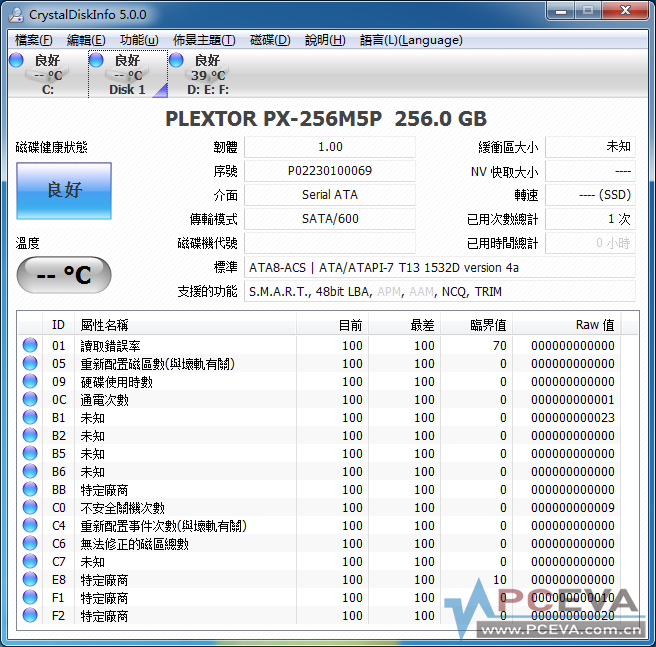Click raw value 000000000009 in row C0
This screenshot has height=647, width=656.
point(573,507)
